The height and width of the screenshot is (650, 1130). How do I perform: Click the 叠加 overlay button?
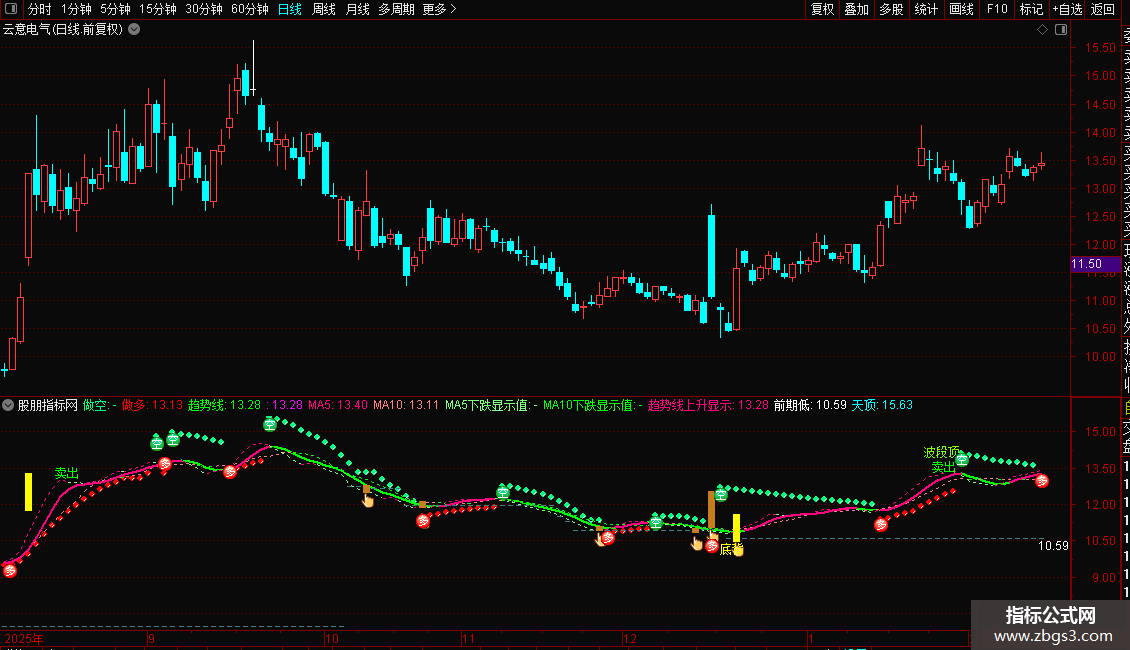[857, 9]
